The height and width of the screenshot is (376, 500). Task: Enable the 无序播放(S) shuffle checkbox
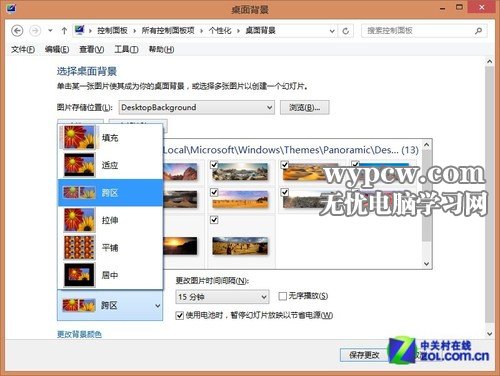pyautogui.click(x=282, y=296)
